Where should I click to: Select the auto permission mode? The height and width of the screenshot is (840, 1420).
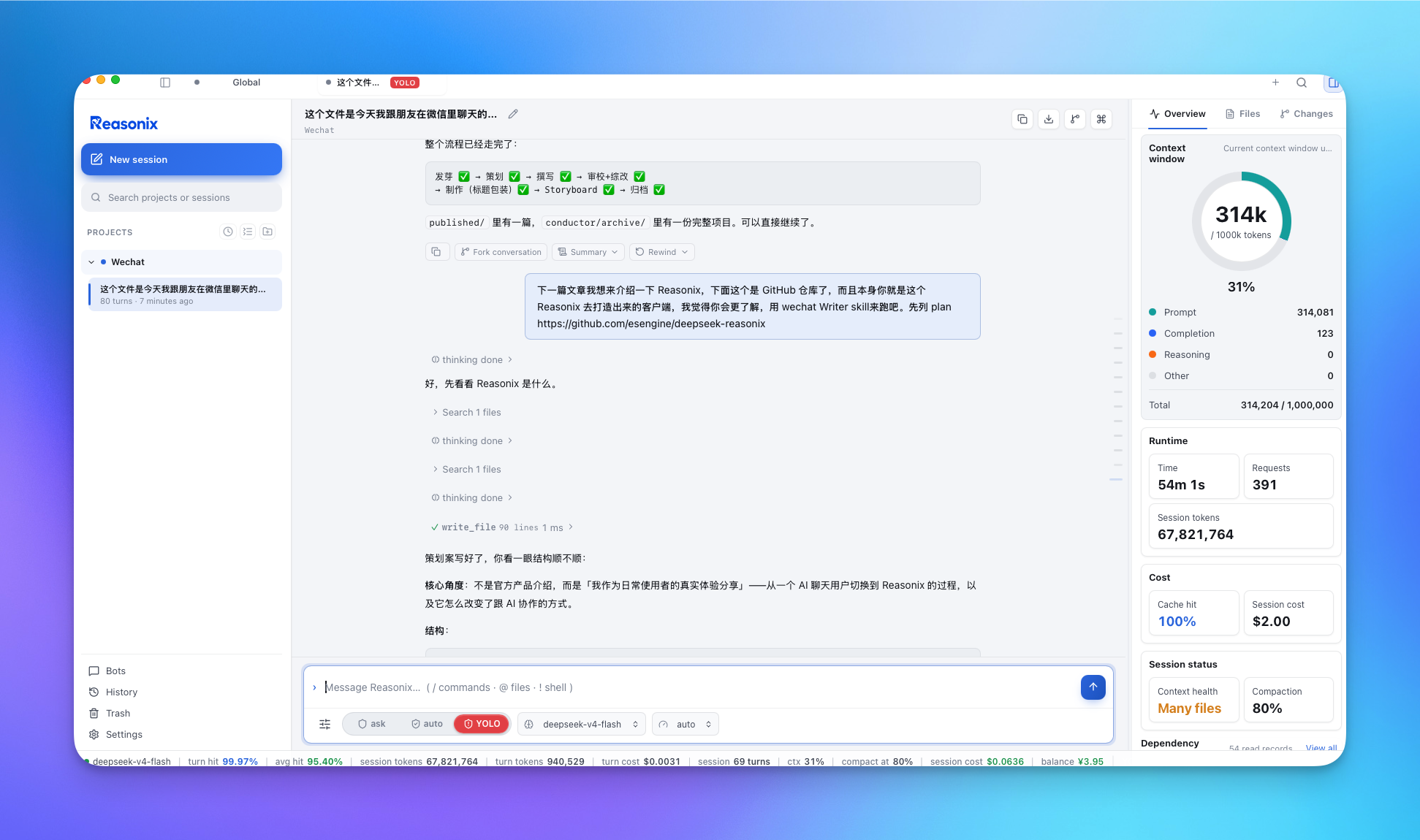427,724
